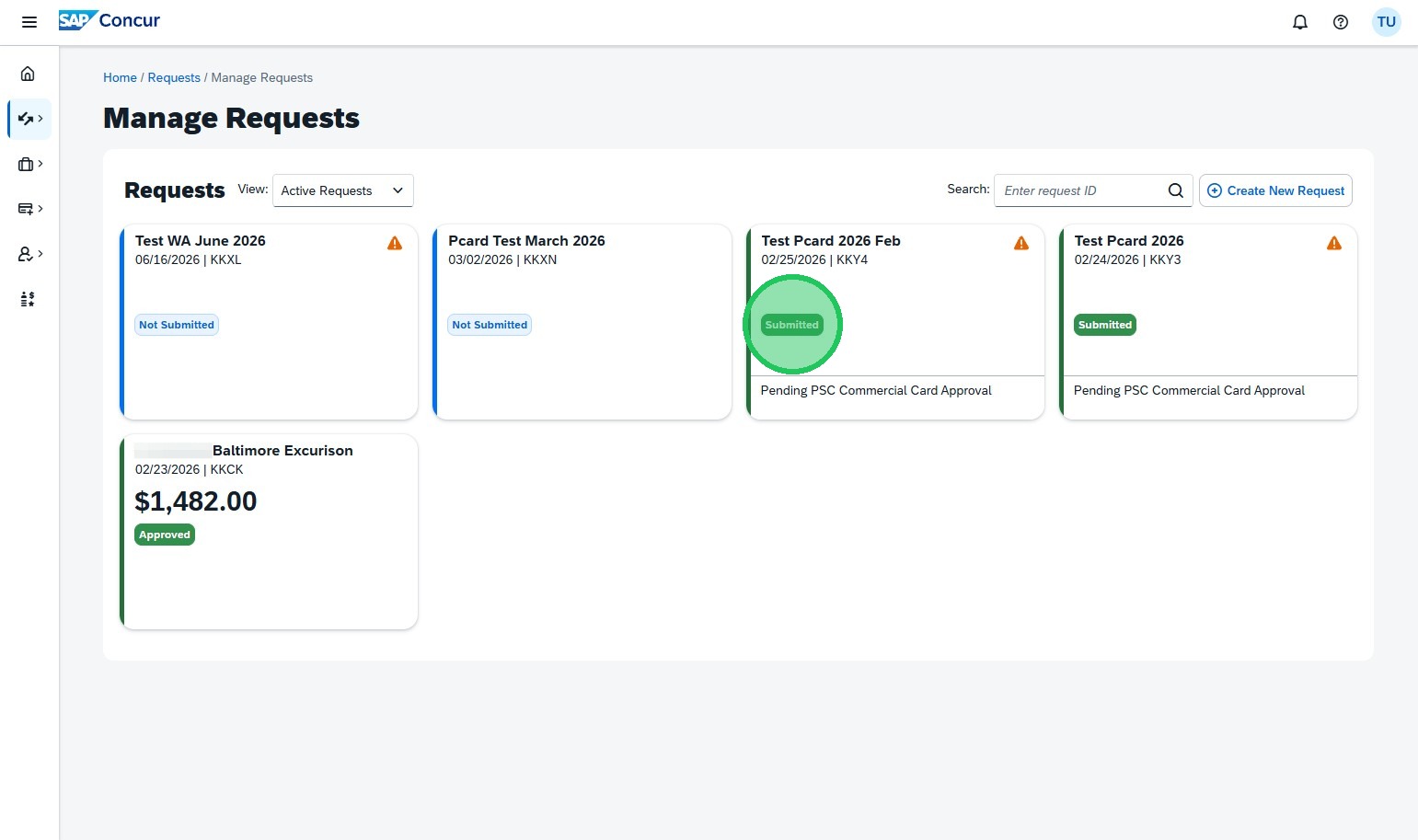The height and width of the screenshot is (840, 1418).
Task: Open the hamburger navigation menu
Action: coord(29,22)
